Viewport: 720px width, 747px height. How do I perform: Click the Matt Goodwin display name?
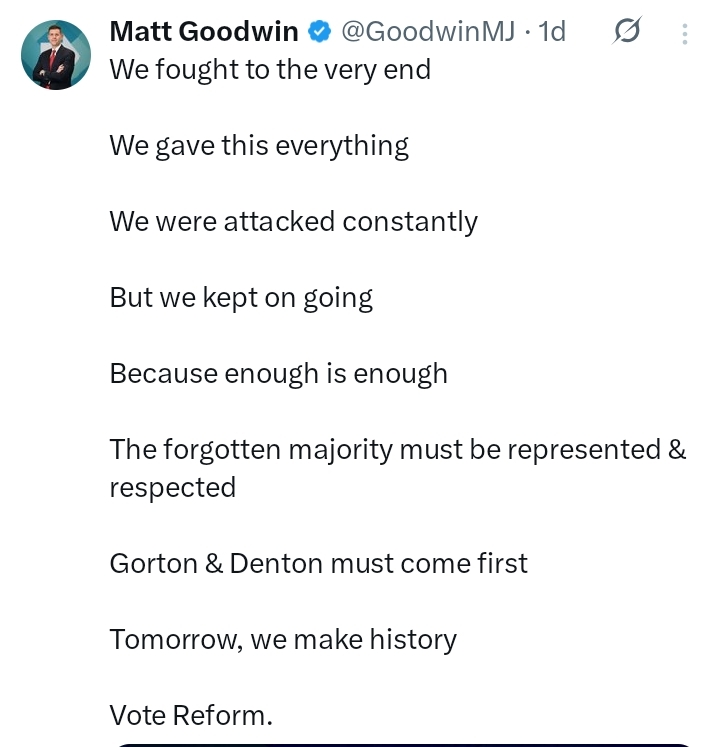point(203,32)
